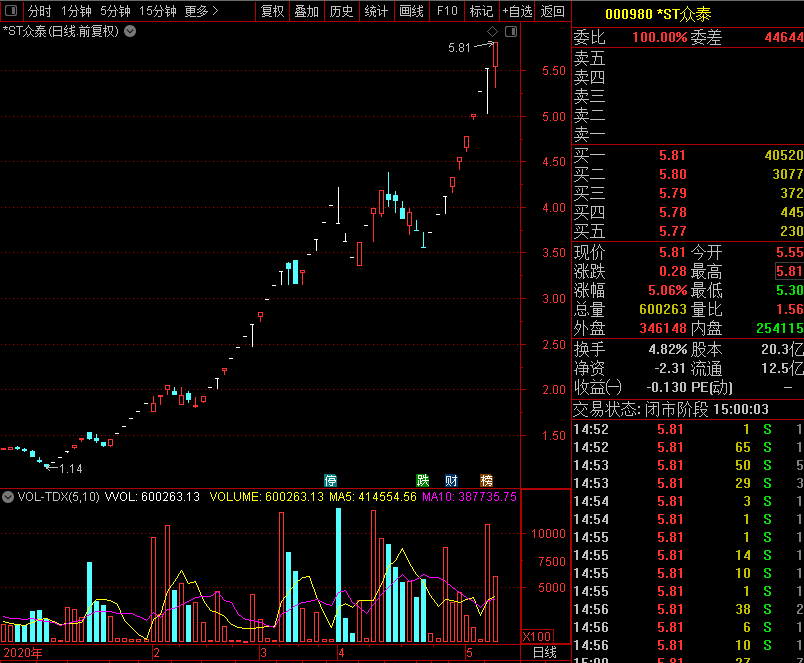The height and width of the screenshot is (663, 804).
Task: Click the 日线 period label at bottom
Action: tap(545, 653)
